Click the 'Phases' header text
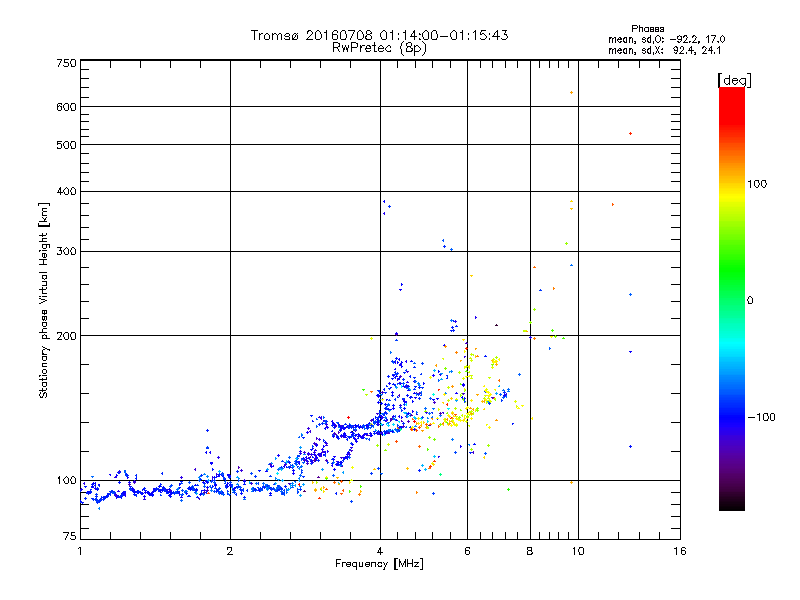The width and height of the screenshot is (800, 600). 647,29
